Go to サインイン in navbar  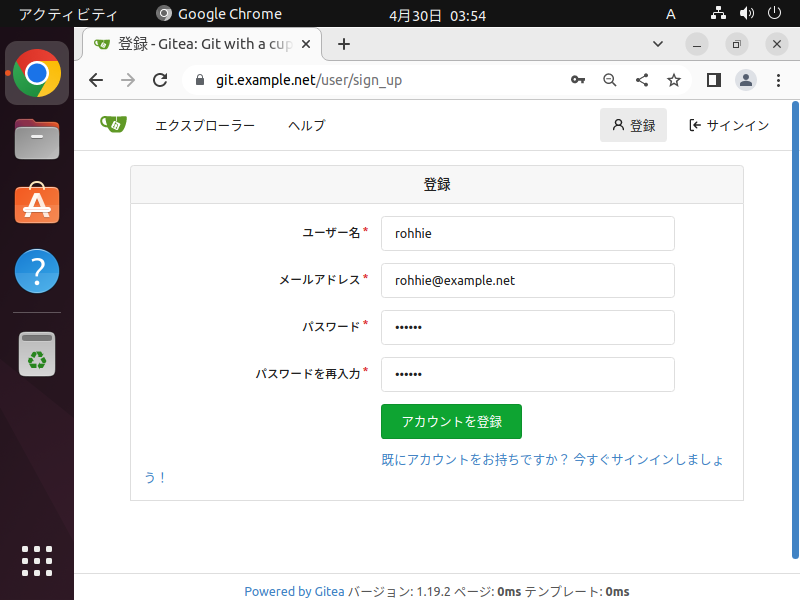click(729, 125)
